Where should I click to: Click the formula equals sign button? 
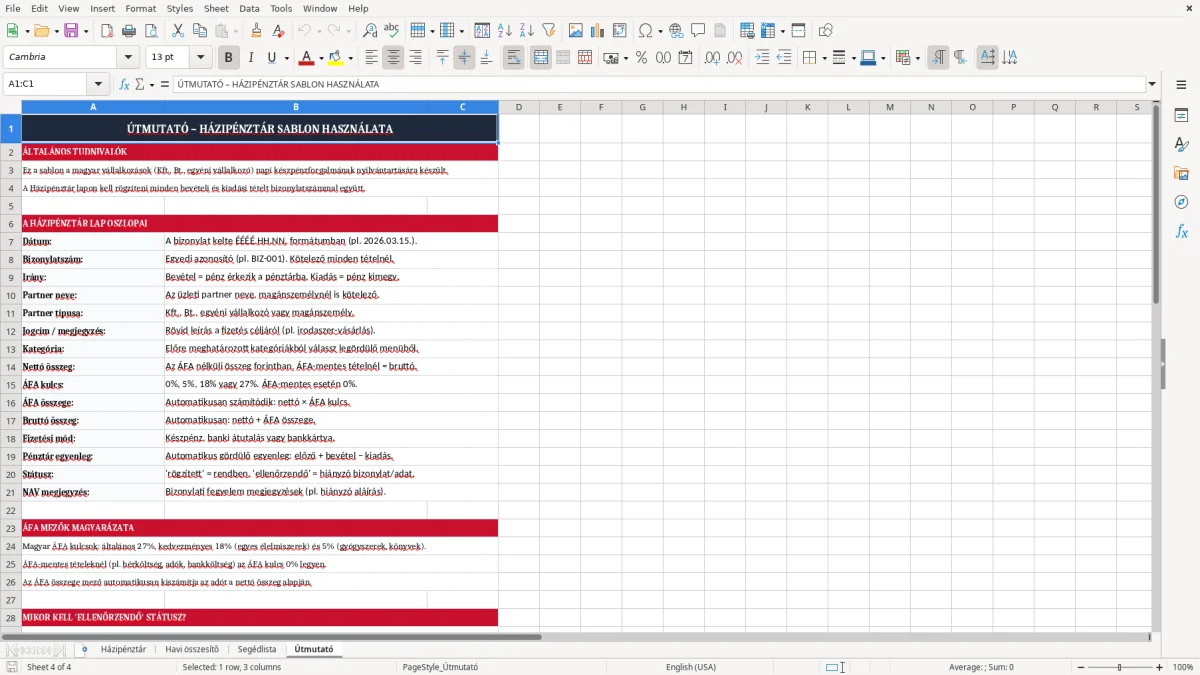click(165, 84)
